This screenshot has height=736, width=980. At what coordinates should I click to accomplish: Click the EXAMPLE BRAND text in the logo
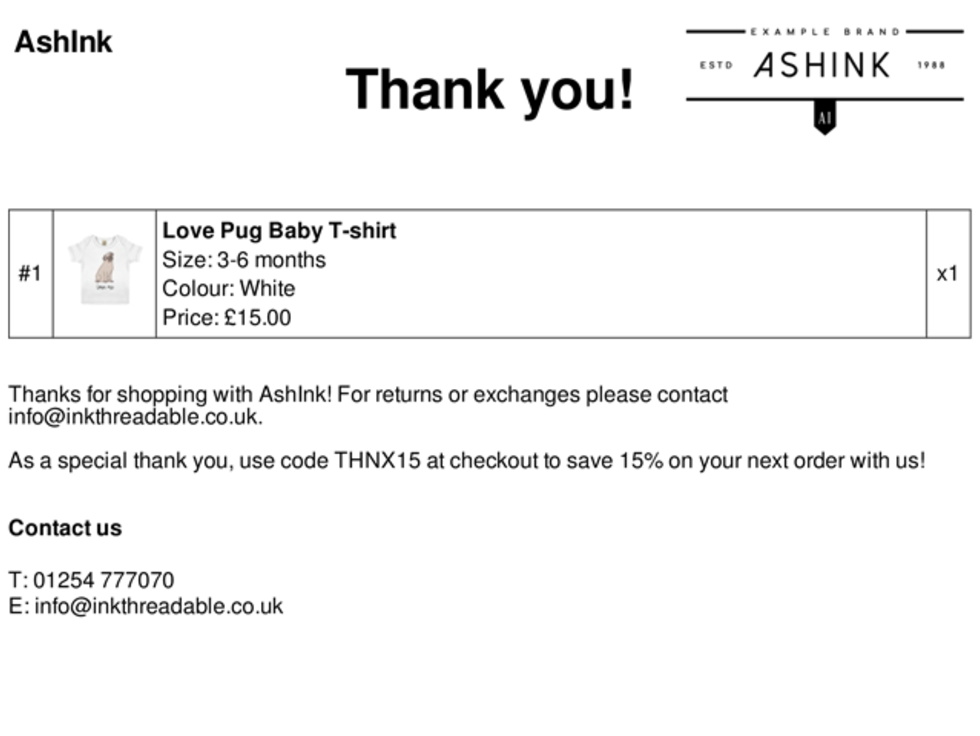[825, 32]
